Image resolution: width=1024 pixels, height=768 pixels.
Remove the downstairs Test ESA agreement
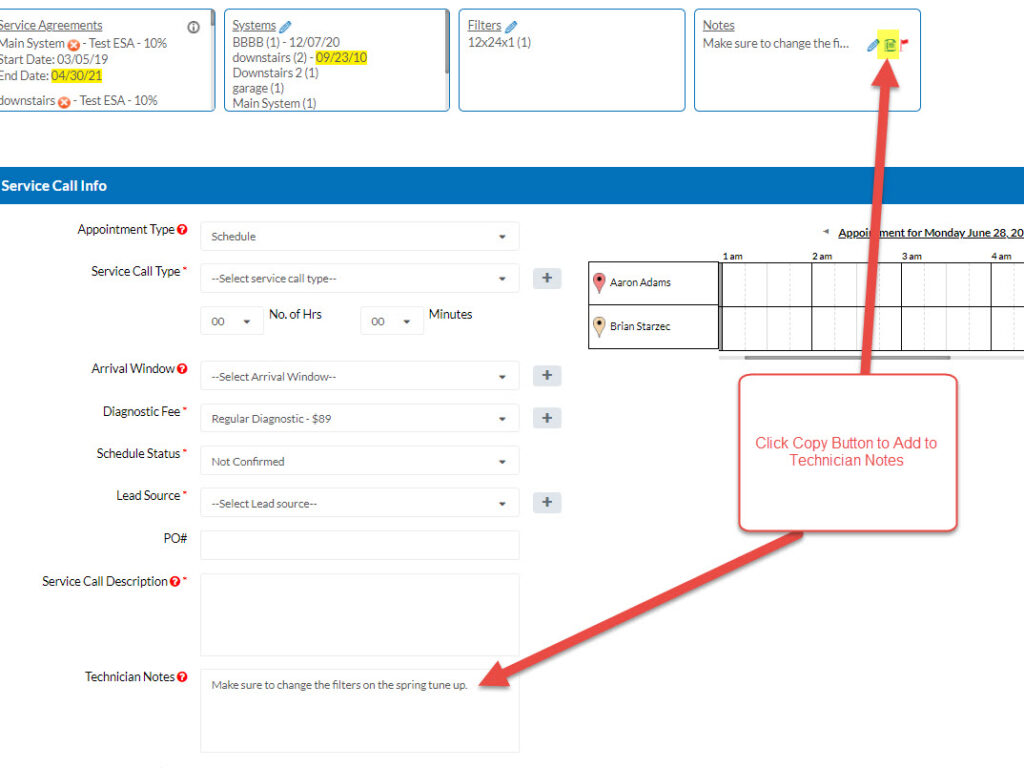click(62, 101)
